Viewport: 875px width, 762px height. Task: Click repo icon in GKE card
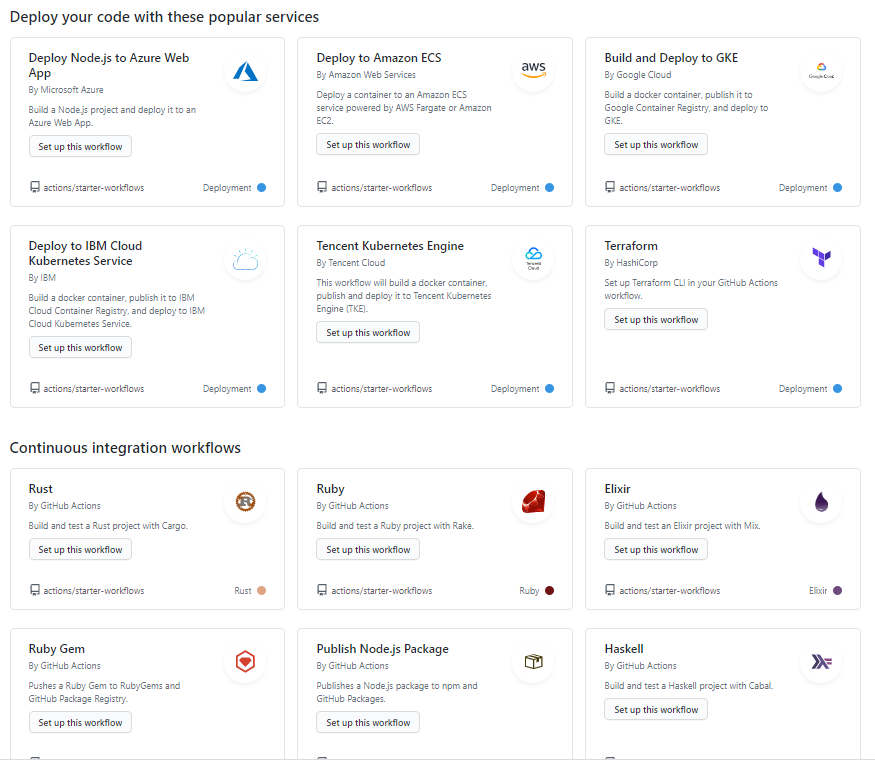click(x=609, y=187)
